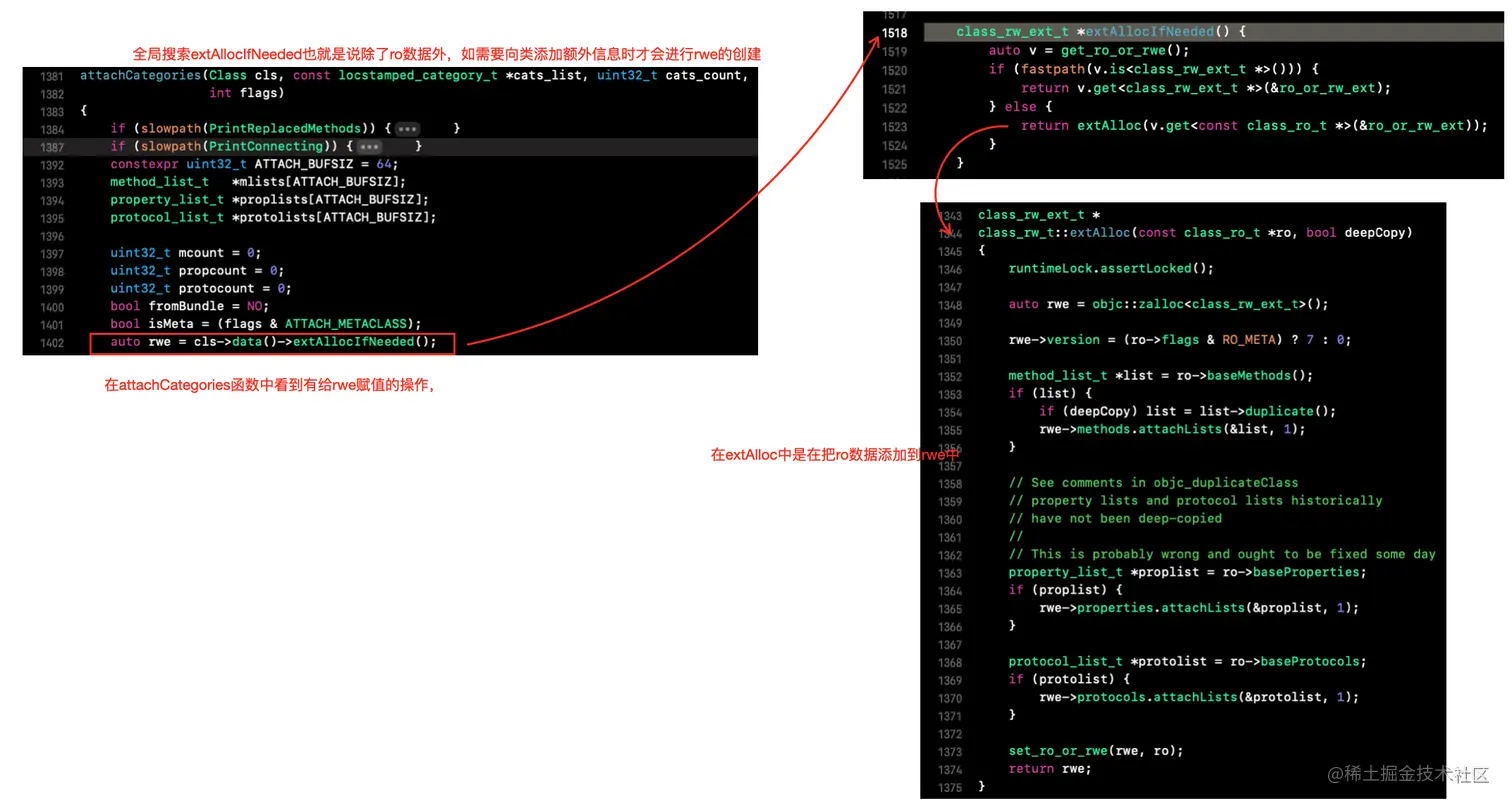Click 'rwe->properties.attachLists(&proplist, 1);' line
This screenshot has height=808, width=1512.
1199,608
